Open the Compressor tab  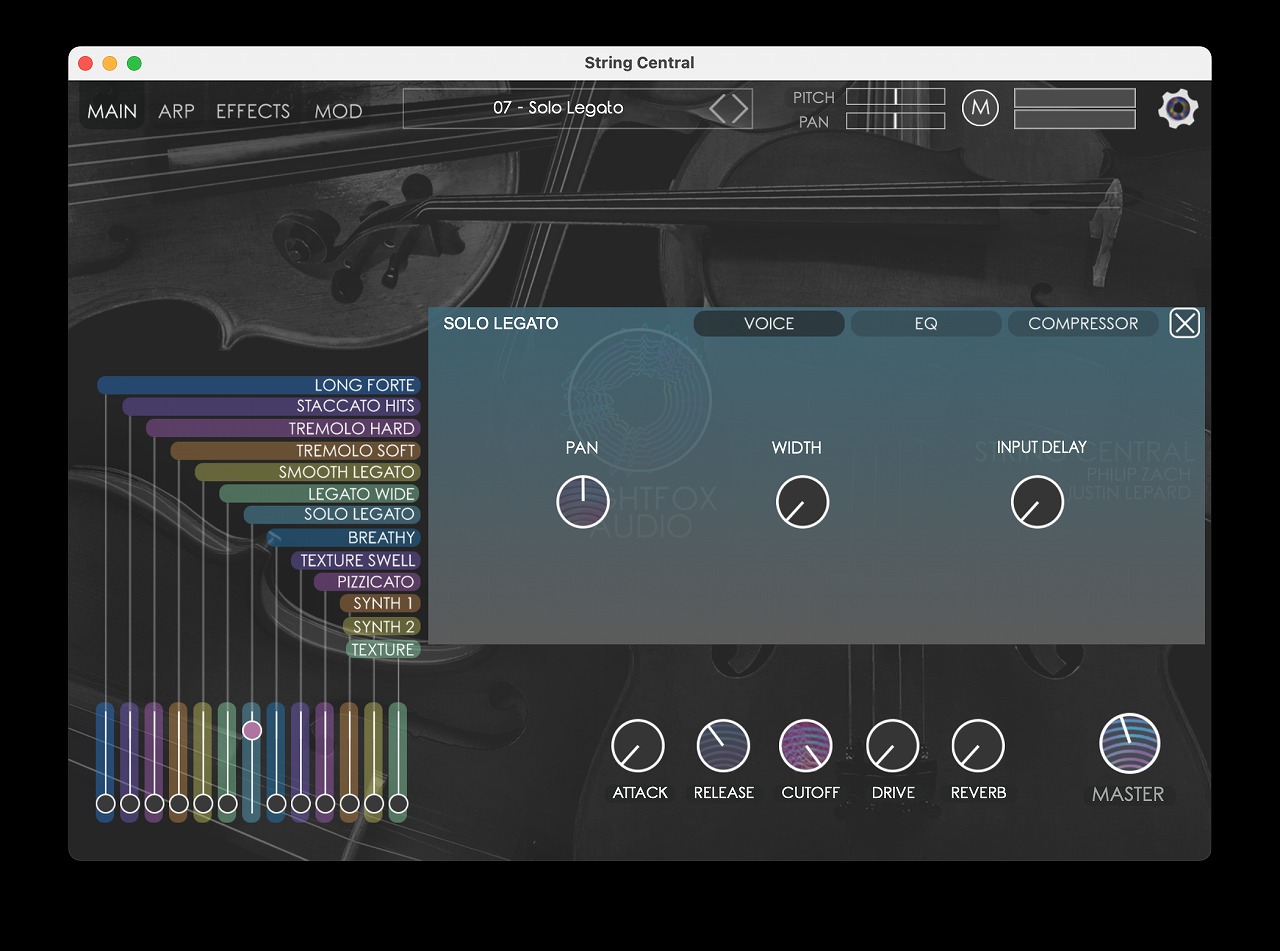click(x=1082, y=324)
